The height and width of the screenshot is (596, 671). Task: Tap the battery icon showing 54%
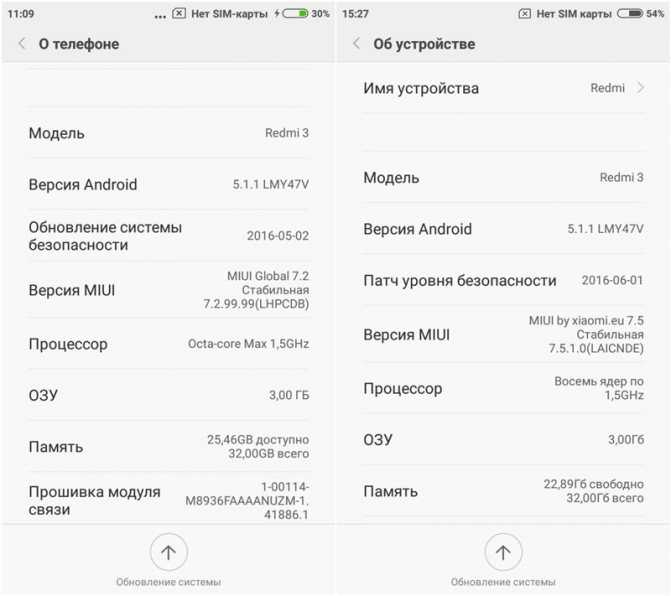point(629,14)
